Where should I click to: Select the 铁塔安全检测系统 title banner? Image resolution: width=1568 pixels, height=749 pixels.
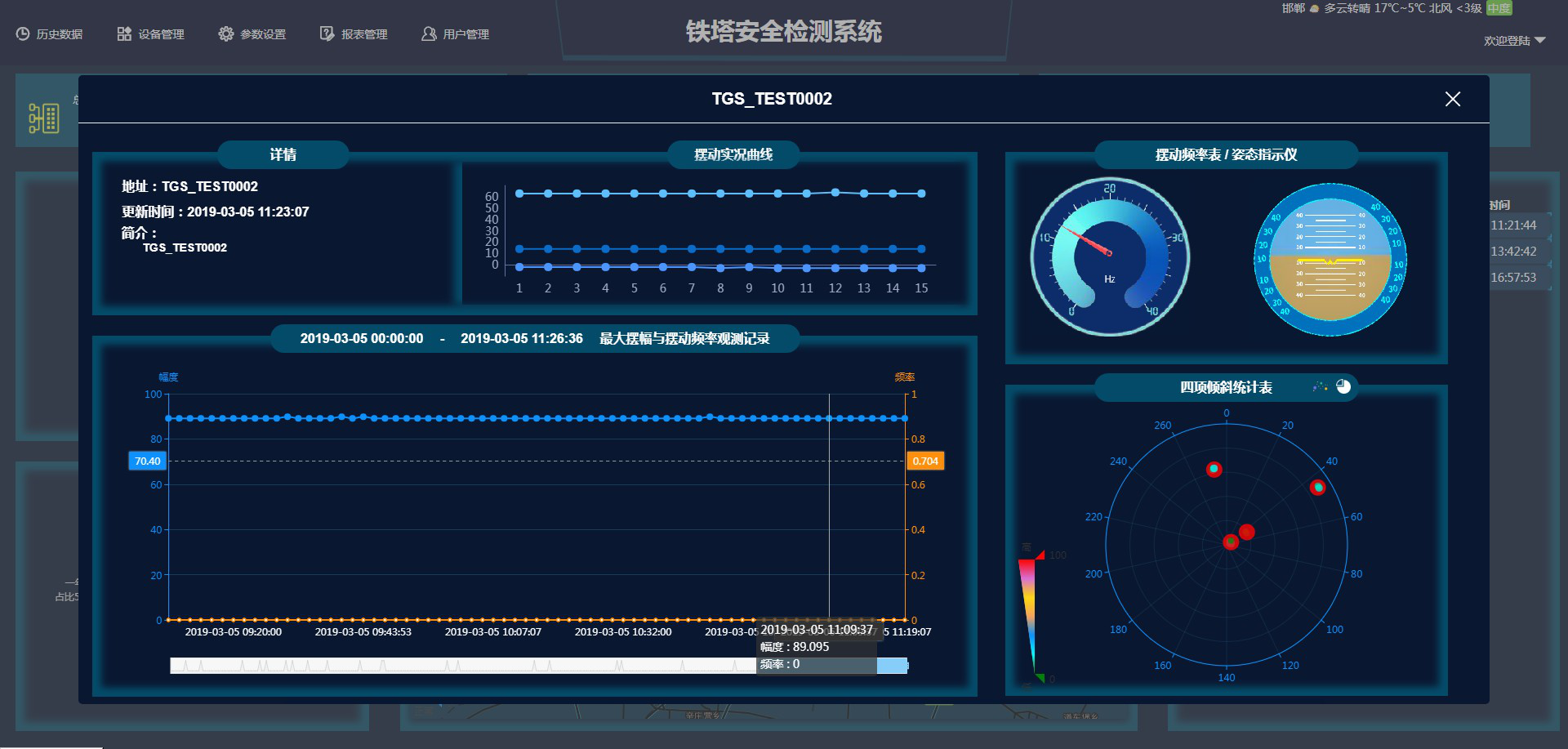click(784, 33)
